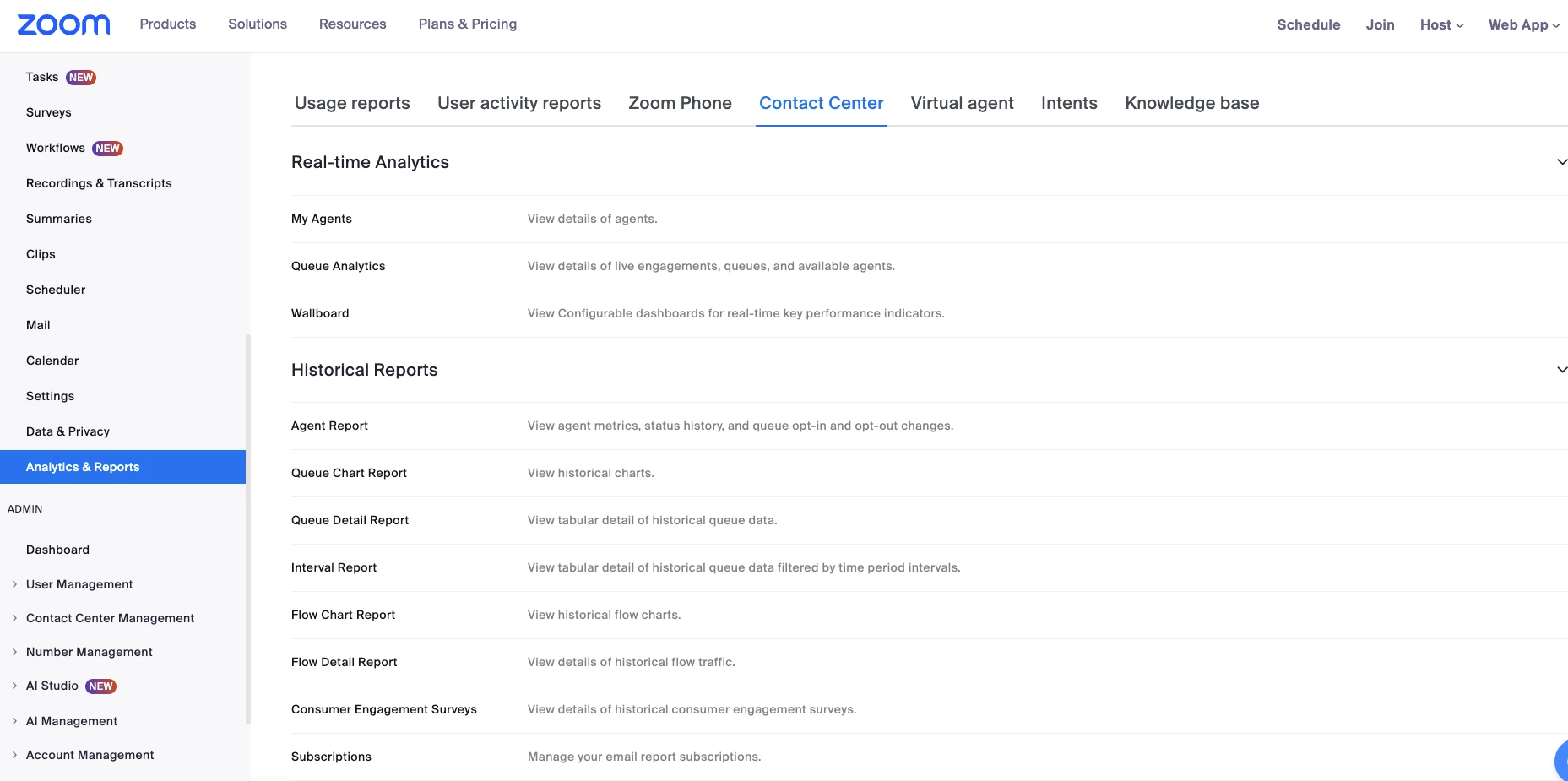1568x781 pixels.
Task: Click the sidebar vertical scrollbar
Action: (248, 529)
